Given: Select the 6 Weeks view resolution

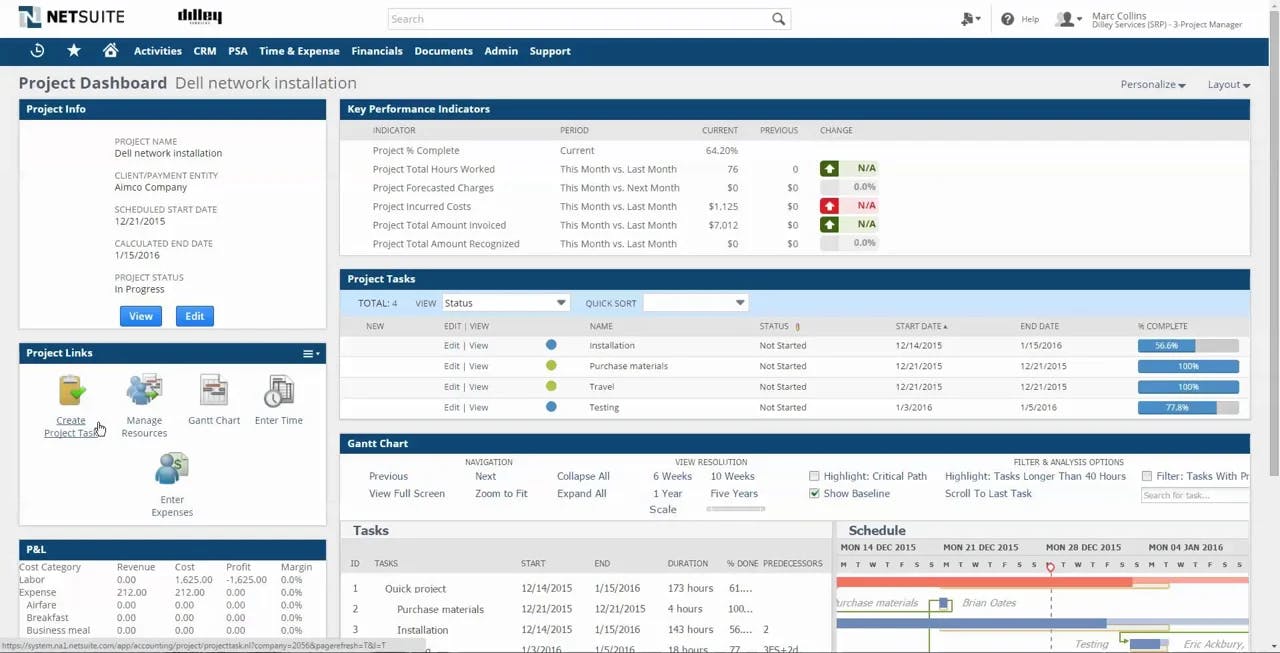Looking at the screenshot, I should click(672, 476).
